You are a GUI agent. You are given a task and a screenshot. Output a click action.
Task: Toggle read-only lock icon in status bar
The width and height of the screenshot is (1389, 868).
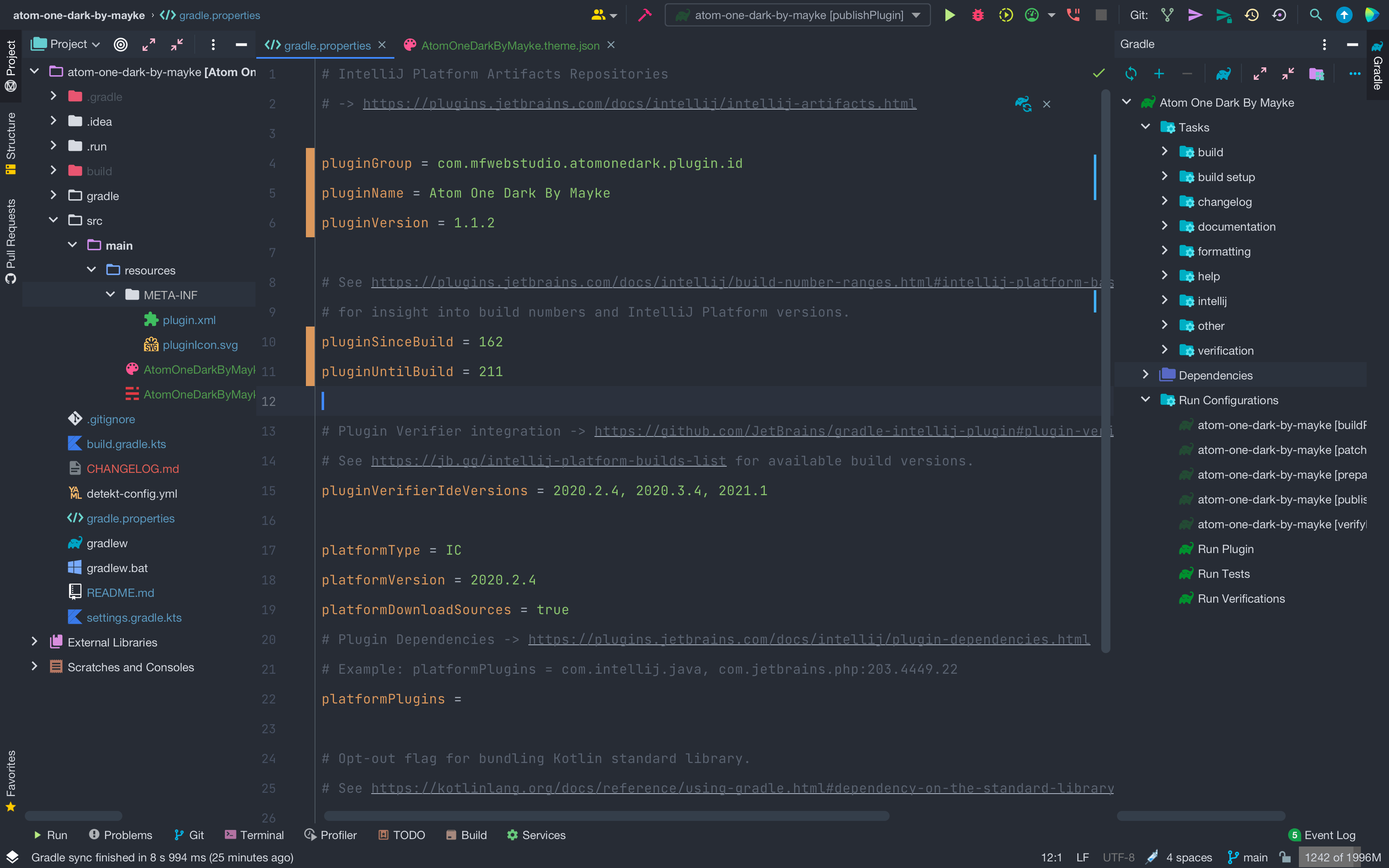tap(1285, 857)
